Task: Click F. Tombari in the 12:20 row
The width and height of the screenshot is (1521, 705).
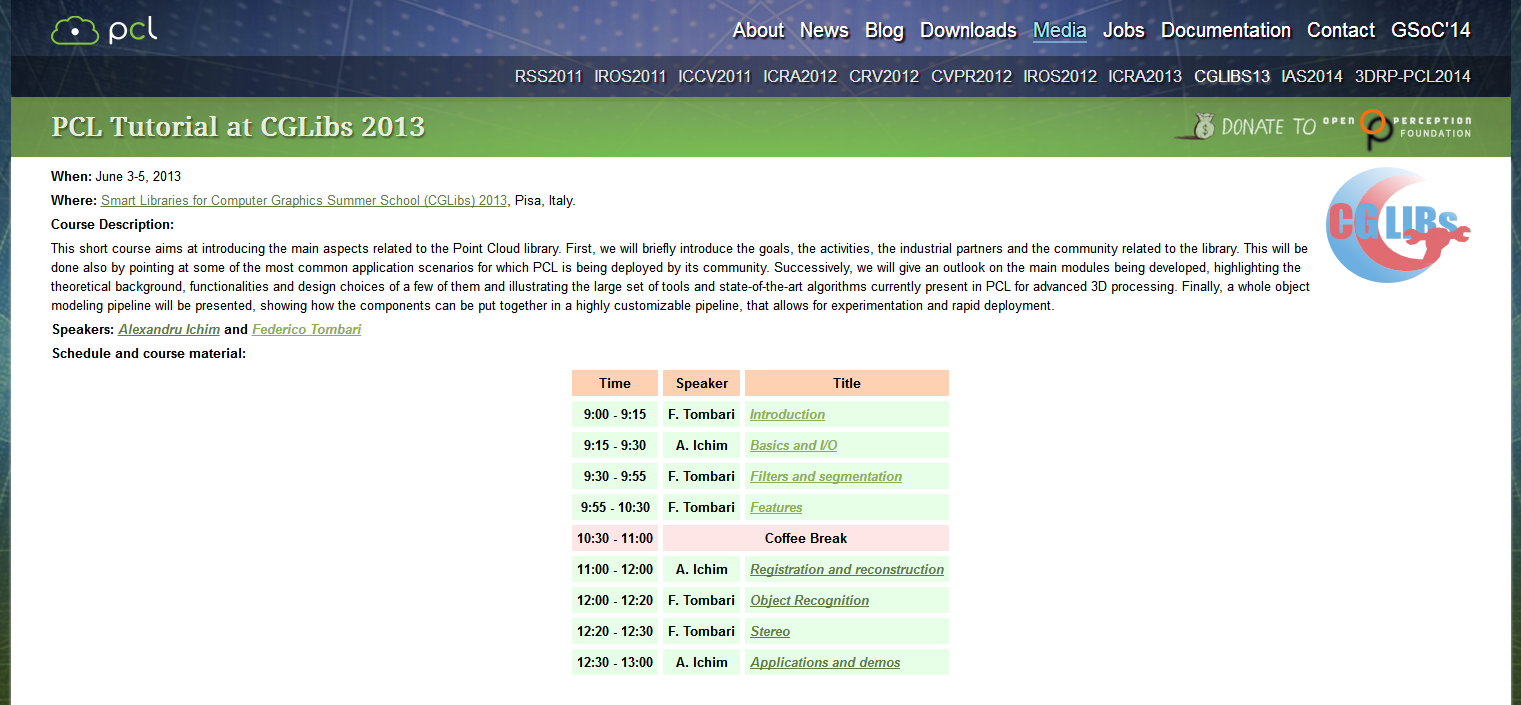Action: tap(701, 631)
